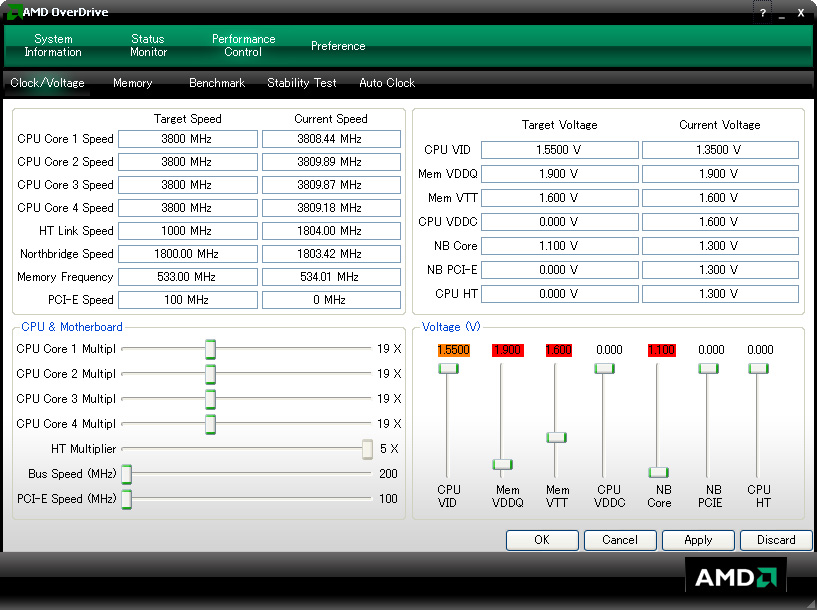817x610 pixels.
Task: Open the Benchmark sub-tab
Action: click(217, 83)
